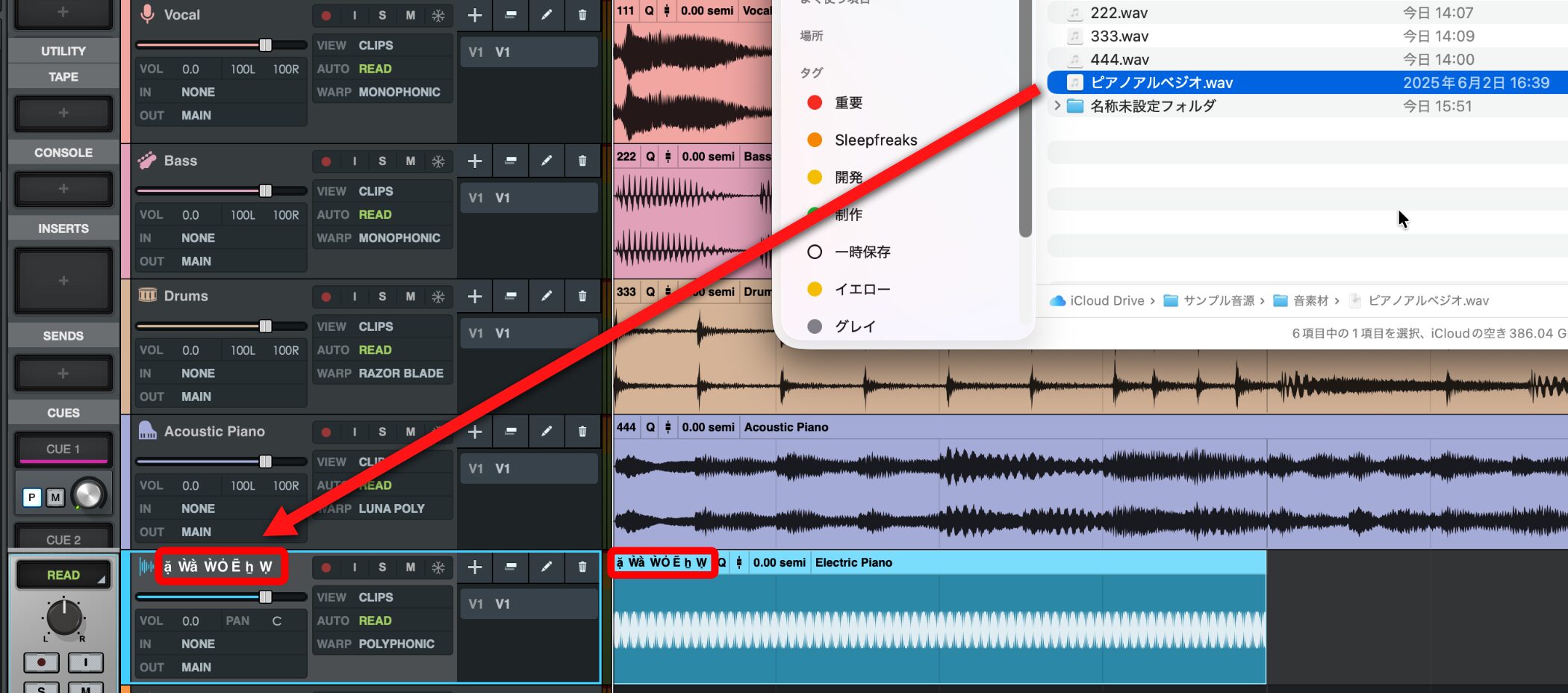Image resolution: width=1568 pixels, height=693 pixels.
Task: Click the CUE 1 button
Action: click(x=63, y=450)
